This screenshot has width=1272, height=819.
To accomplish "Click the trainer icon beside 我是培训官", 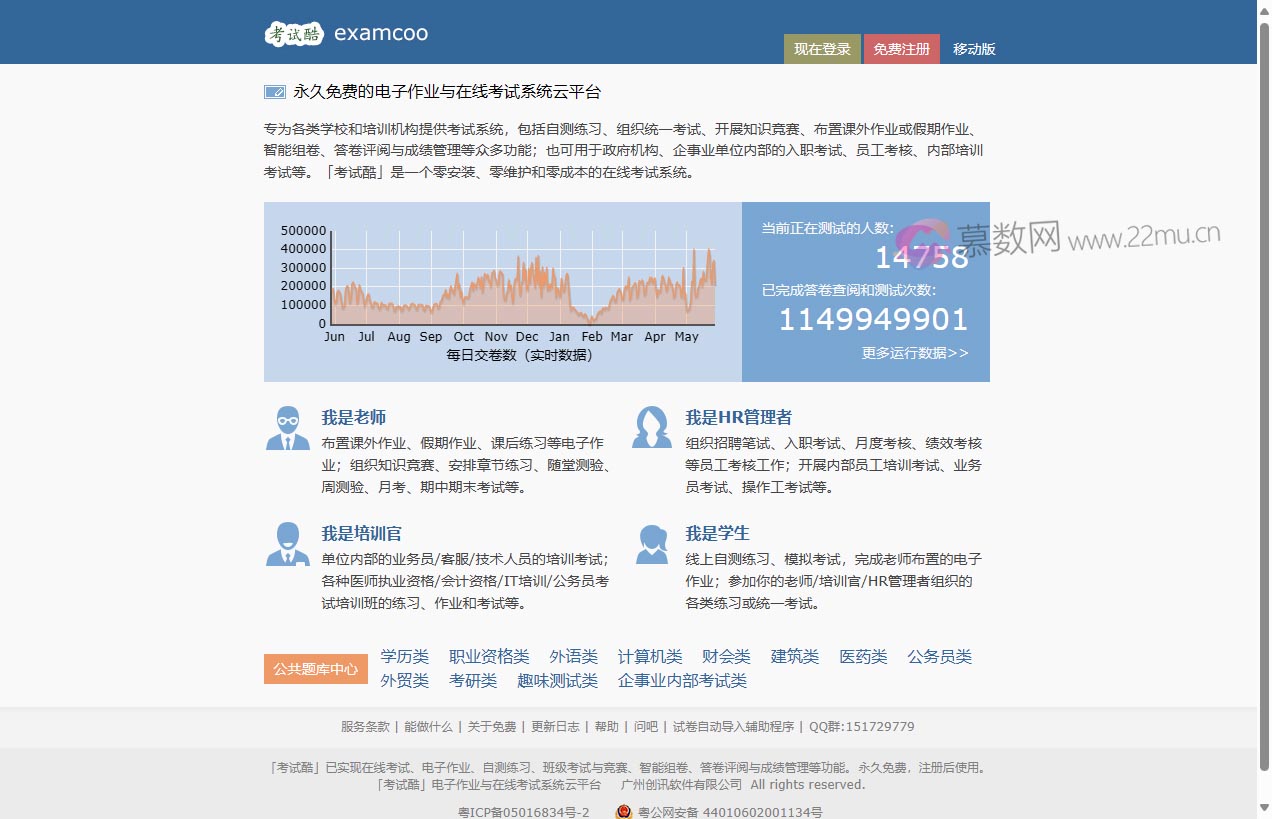I will click(288, 545).
